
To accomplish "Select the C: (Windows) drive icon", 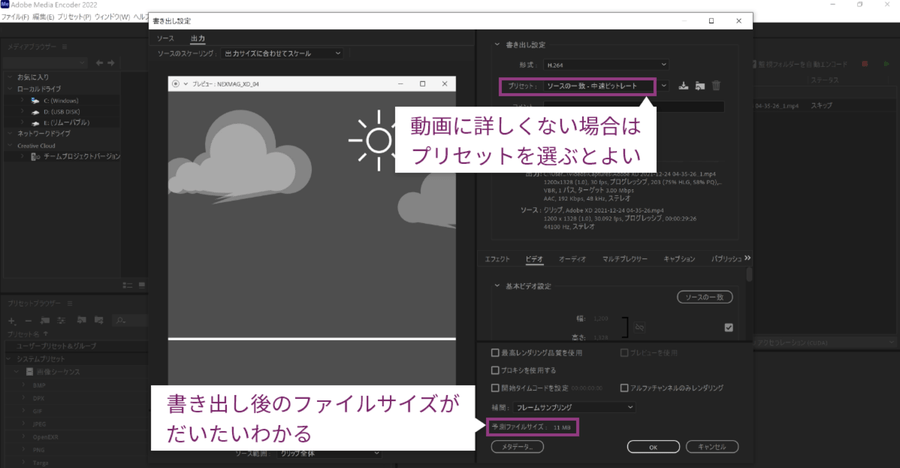I will [x=35, y=101].
